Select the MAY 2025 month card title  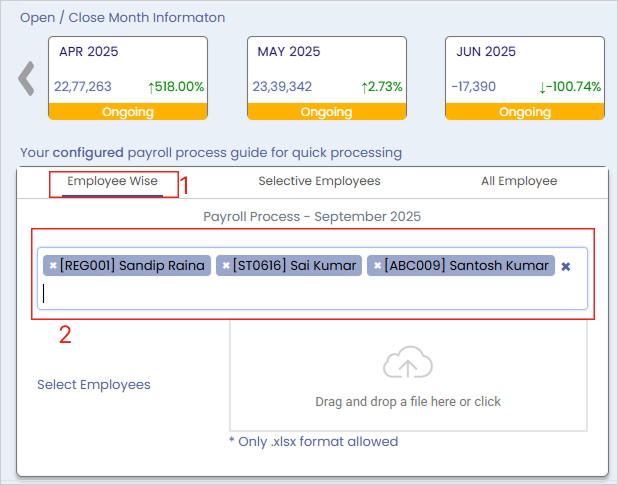(x=287, y=52)
